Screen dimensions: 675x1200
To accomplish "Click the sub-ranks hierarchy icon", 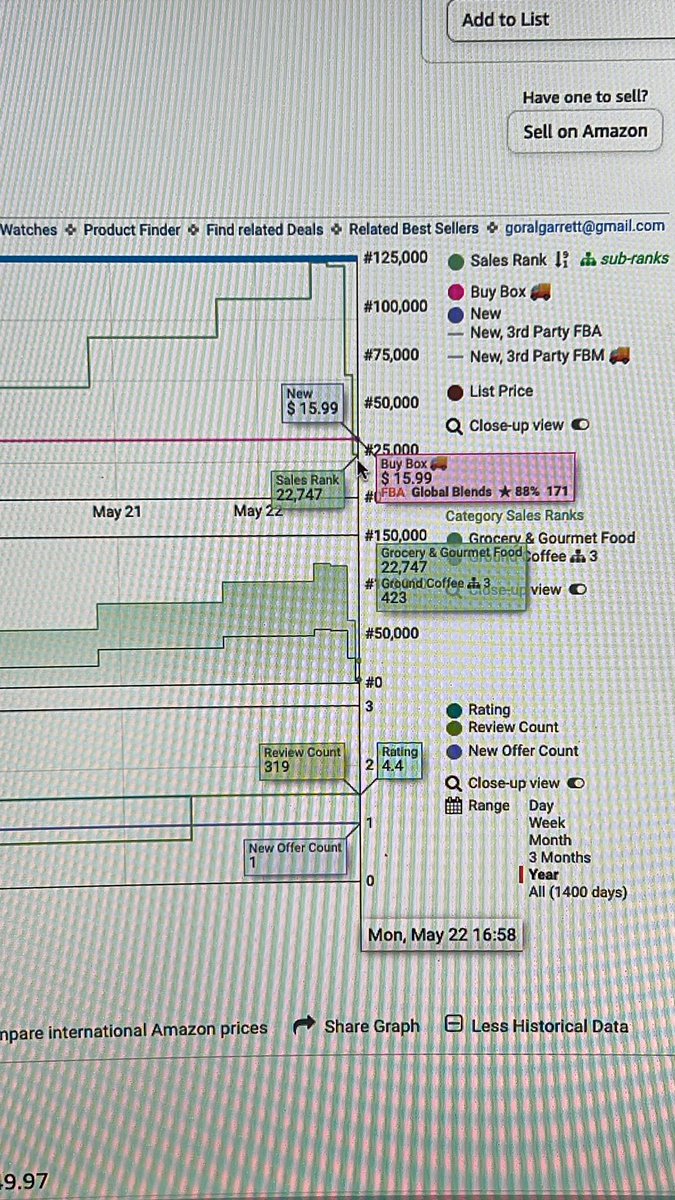I will pos(586,259).
